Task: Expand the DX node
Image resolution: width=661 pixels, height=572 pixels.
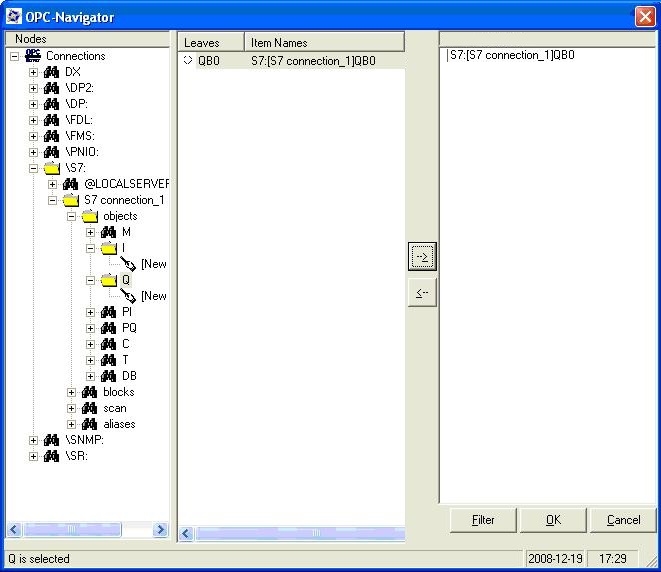Action: pyautogui.click(x=33, y=72)
